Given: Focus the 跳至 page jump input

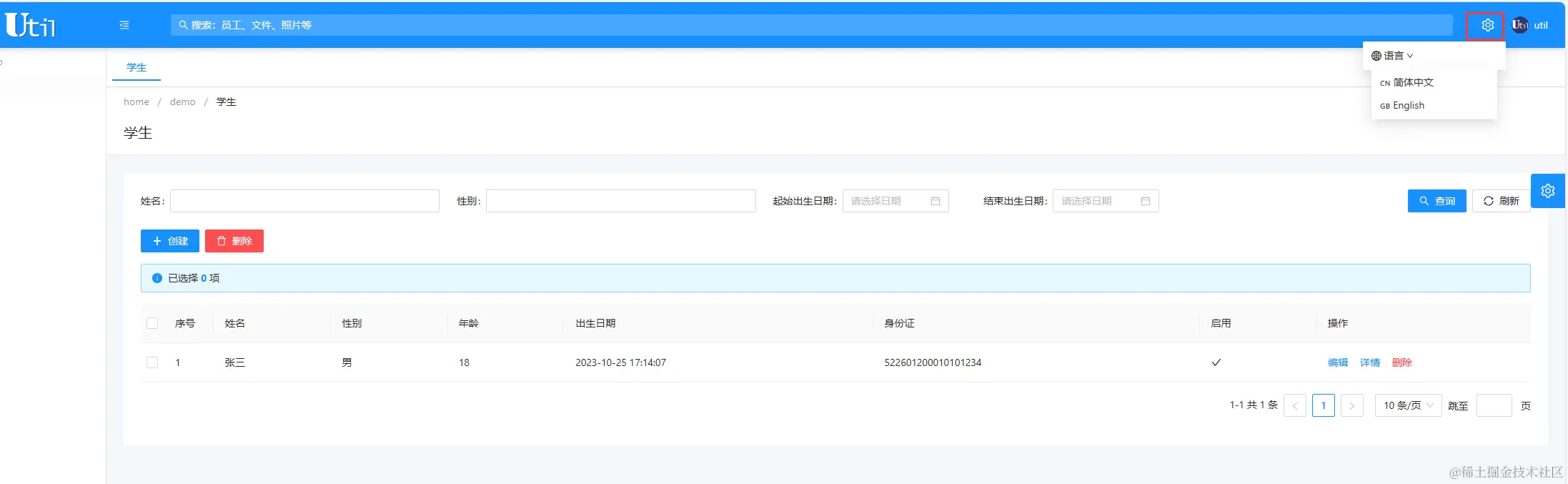Looking at the screenshot, I should pos(1494,405).
